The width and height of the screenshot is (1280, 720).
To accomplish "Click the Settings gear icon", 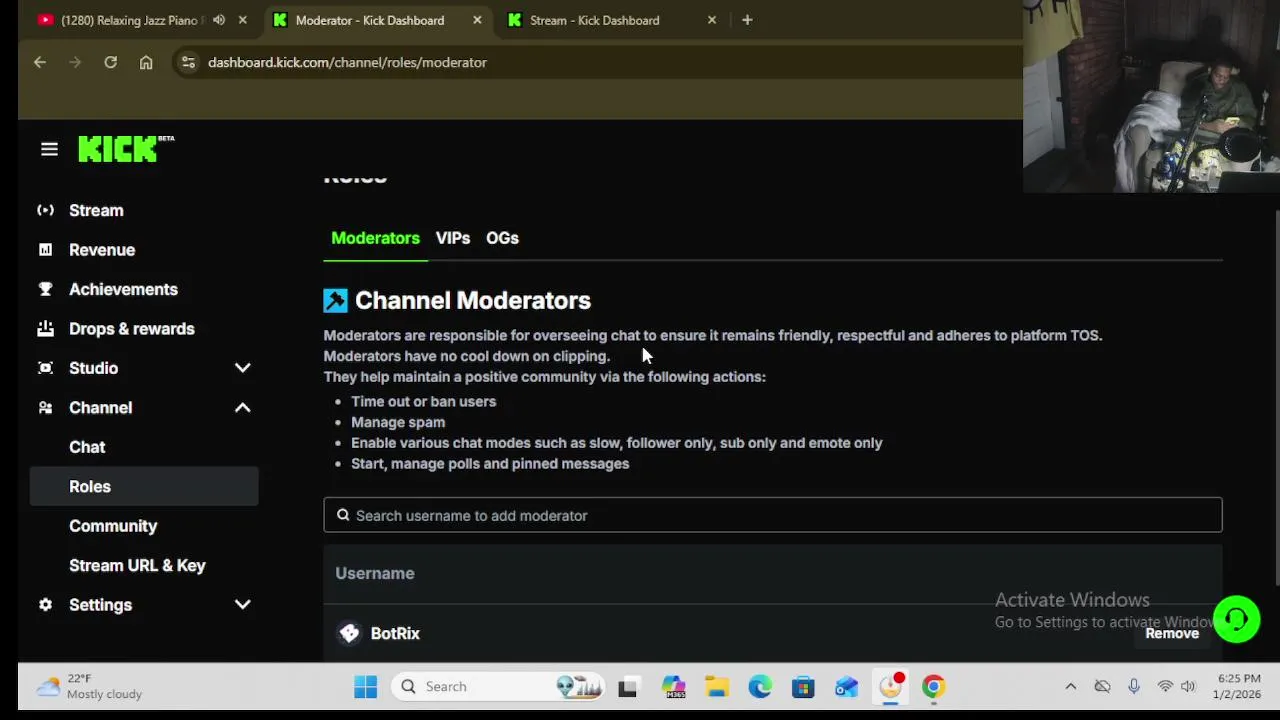I will click(45, 605).
